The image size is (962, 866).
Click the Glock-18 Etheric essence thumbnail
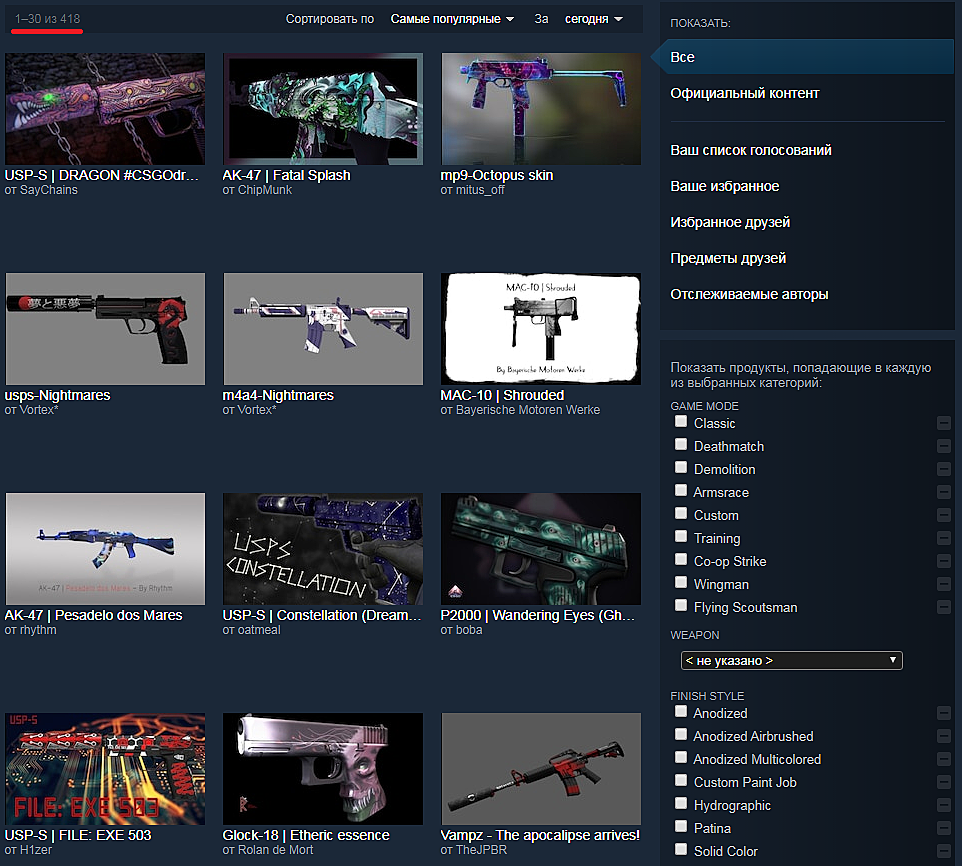323,769
